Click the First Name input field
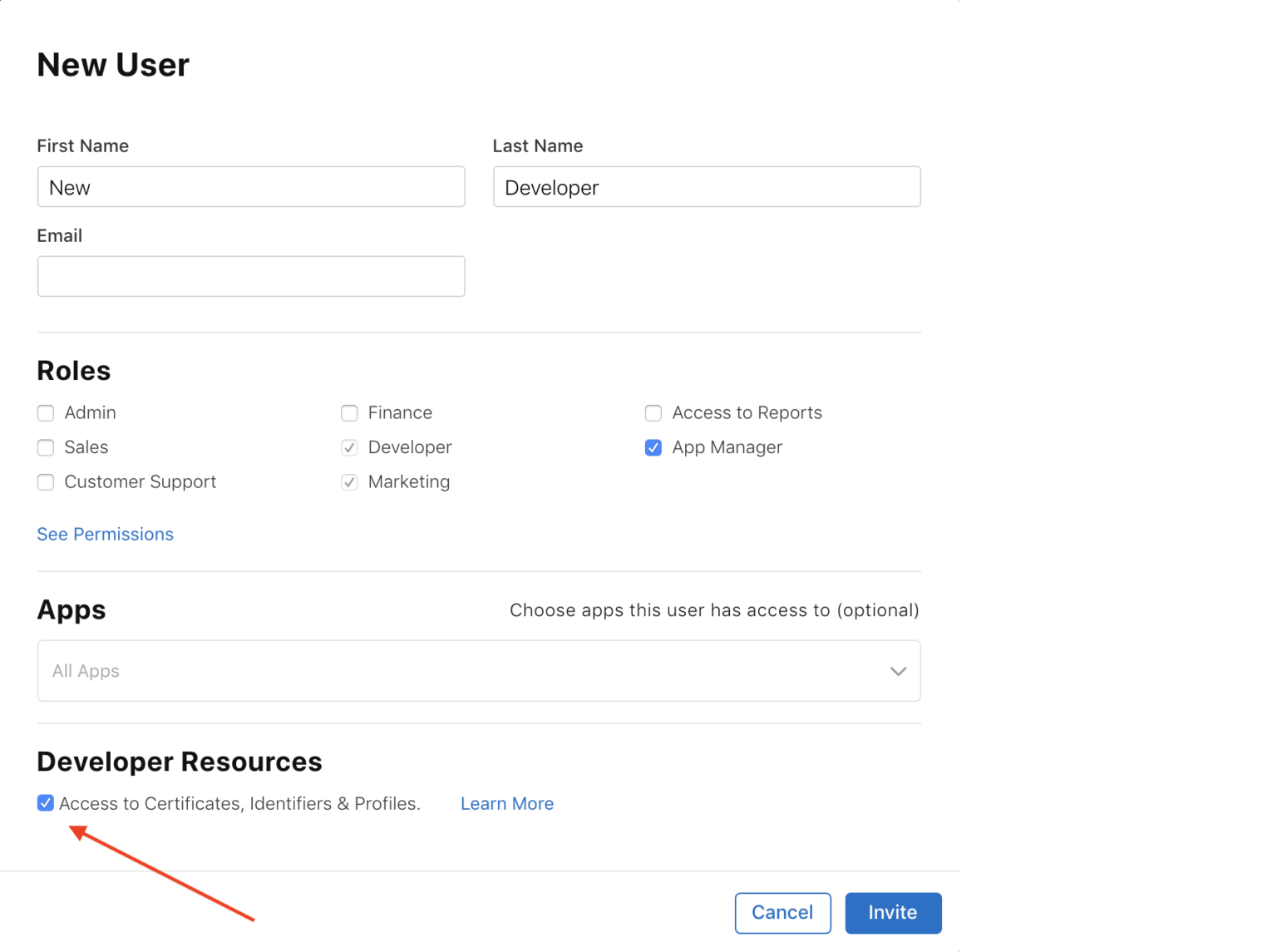1277x952 pixels. tap(251, 187)
